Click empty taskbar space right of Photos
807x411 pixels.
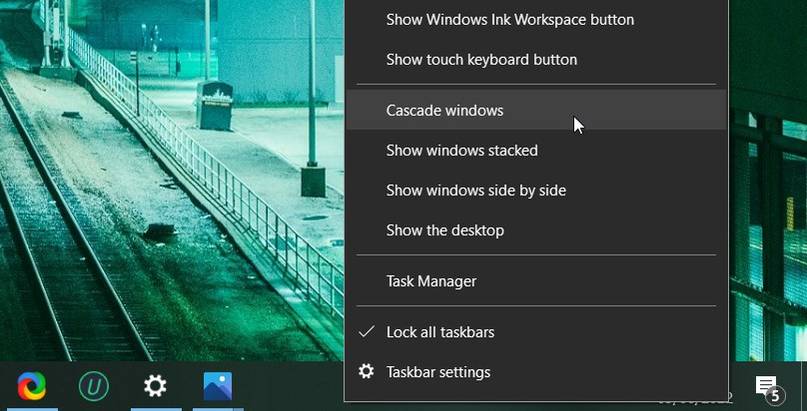pyautogui.click(x=290, y=386)
